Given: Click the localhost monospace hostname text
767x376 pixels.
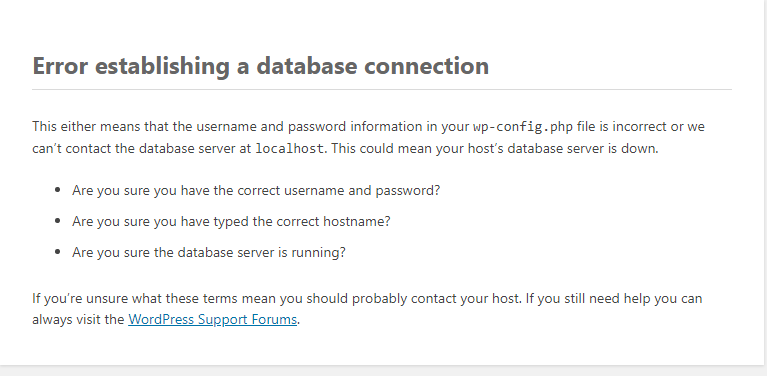Looking at the screenshot, I should click(290, 148).
